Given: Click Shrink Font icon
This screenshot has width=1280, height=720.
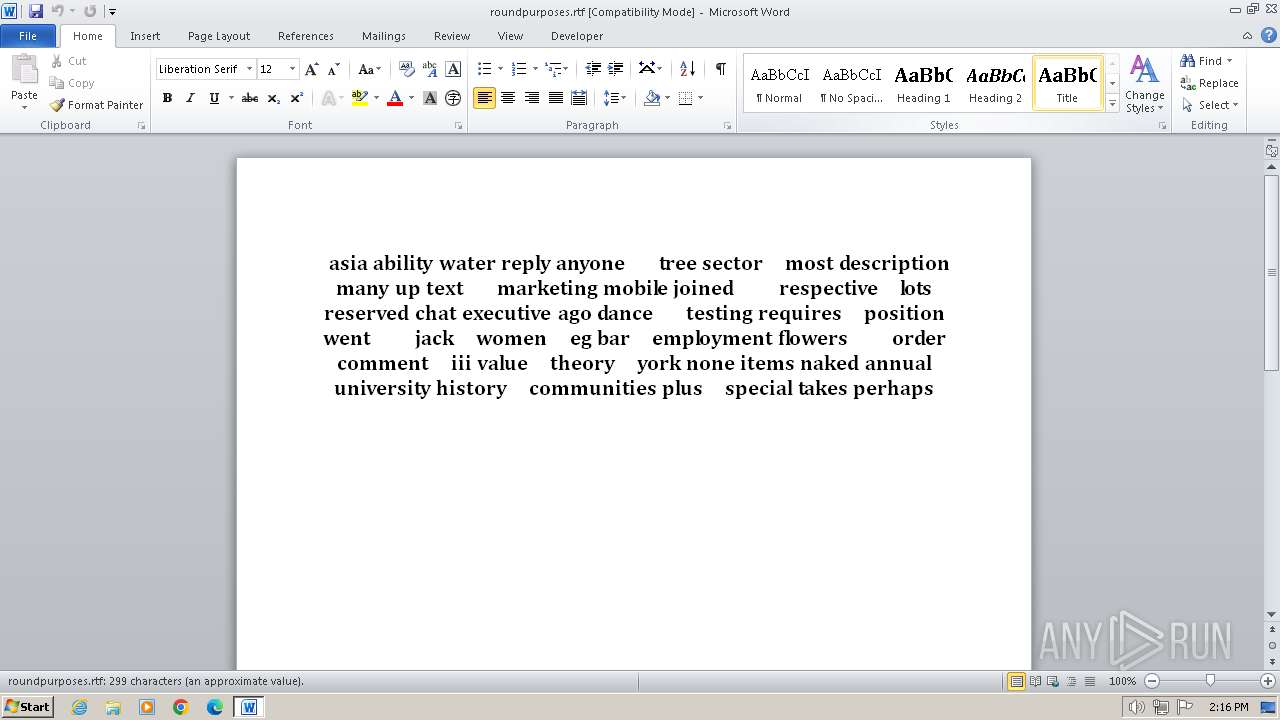Looking at the screenshot, I should [x=334, y=69].
